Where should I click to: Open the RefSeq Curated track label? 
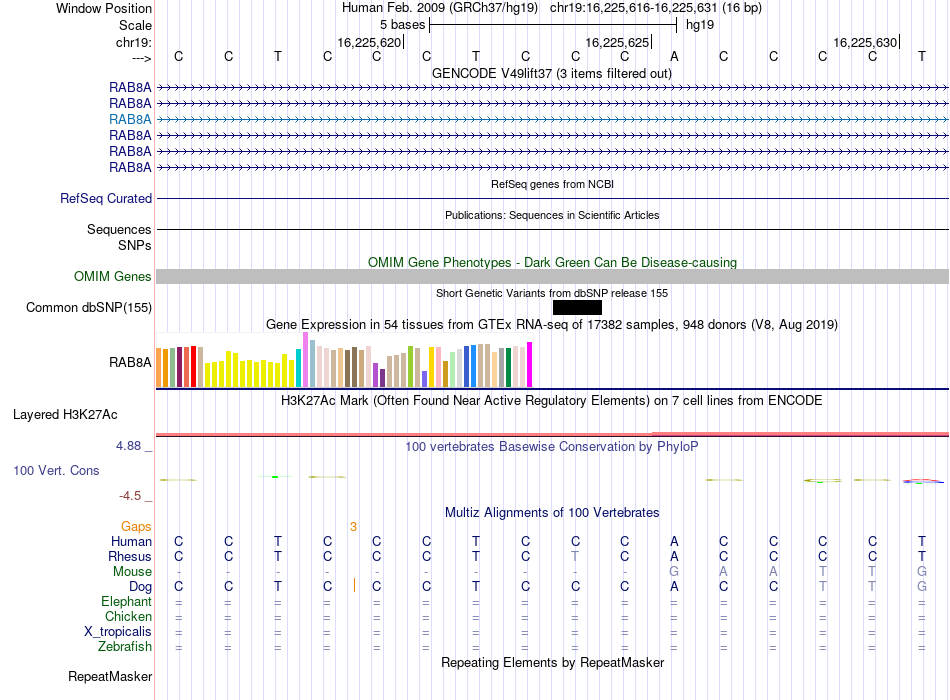[x=106, y=198]
